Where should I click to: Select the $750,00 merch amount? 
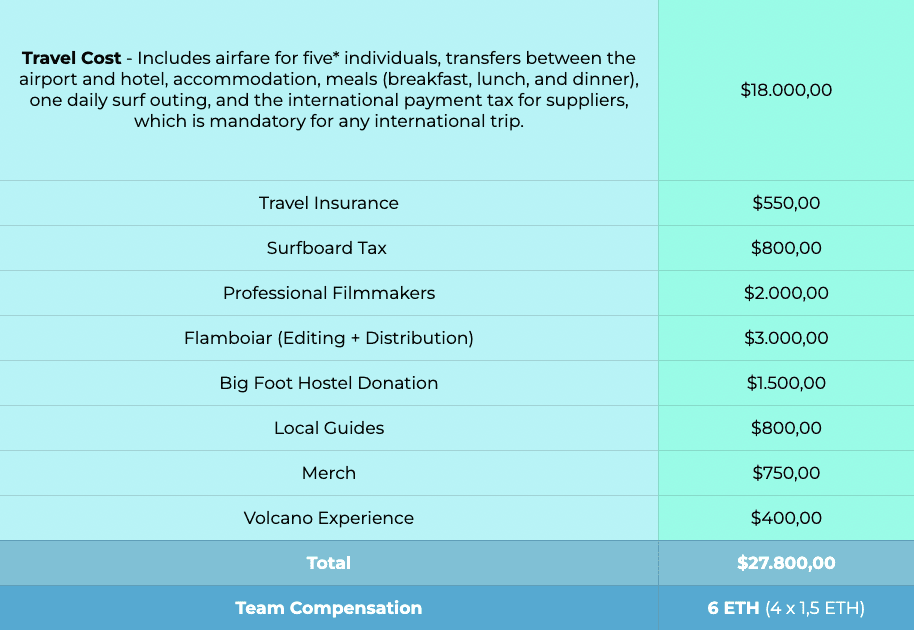pos(786,473)
